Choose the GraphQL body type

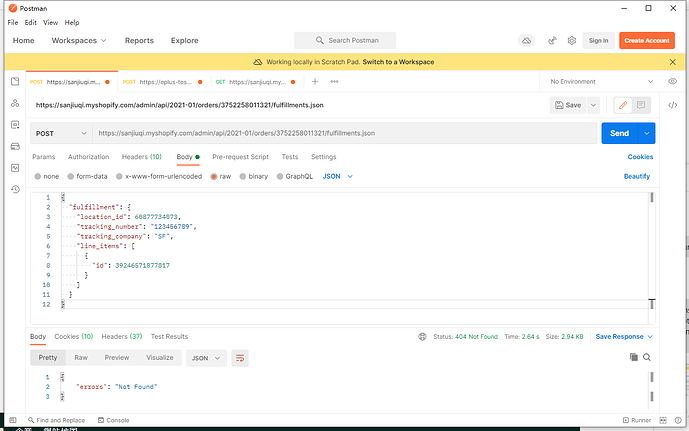pos(294,175)
